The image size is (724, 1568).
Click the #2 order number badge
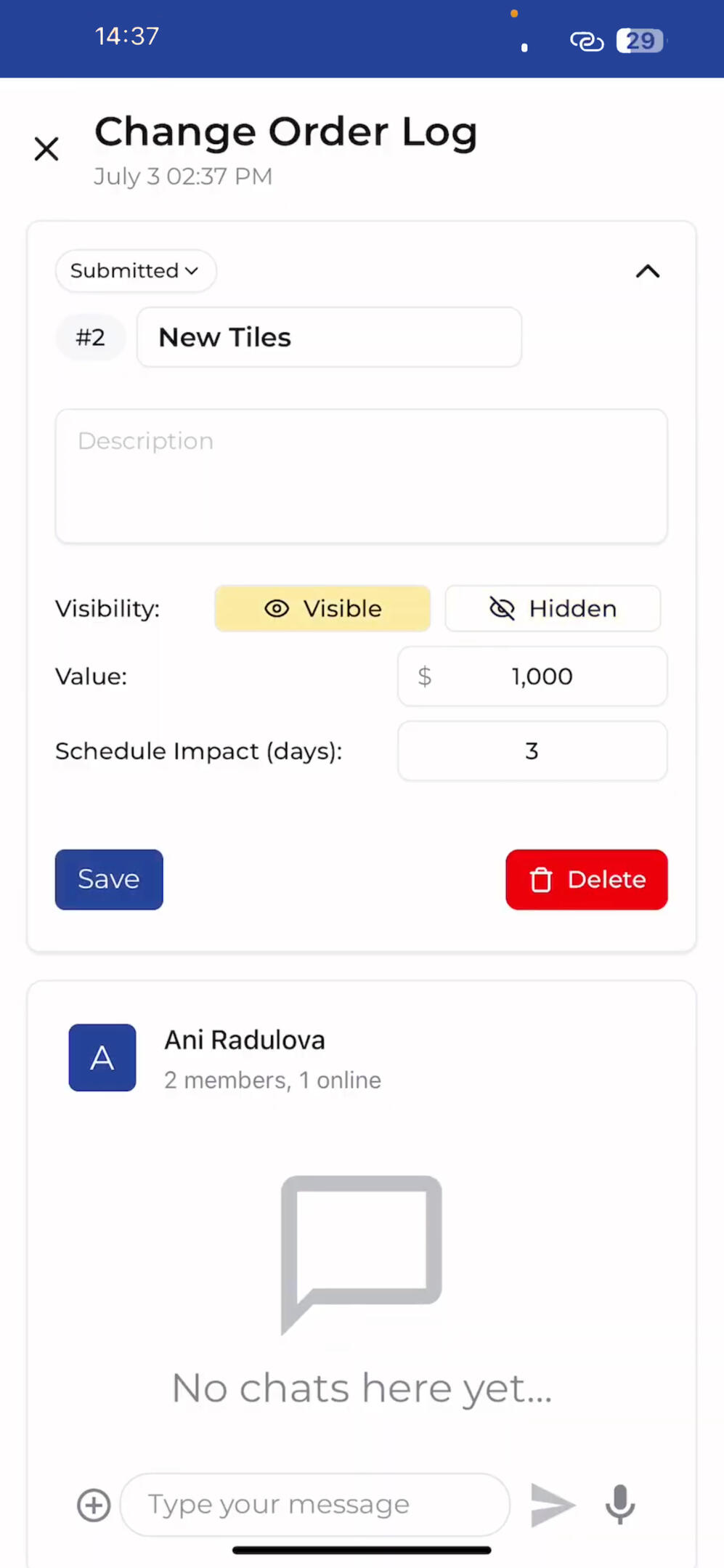pos(91,337)
